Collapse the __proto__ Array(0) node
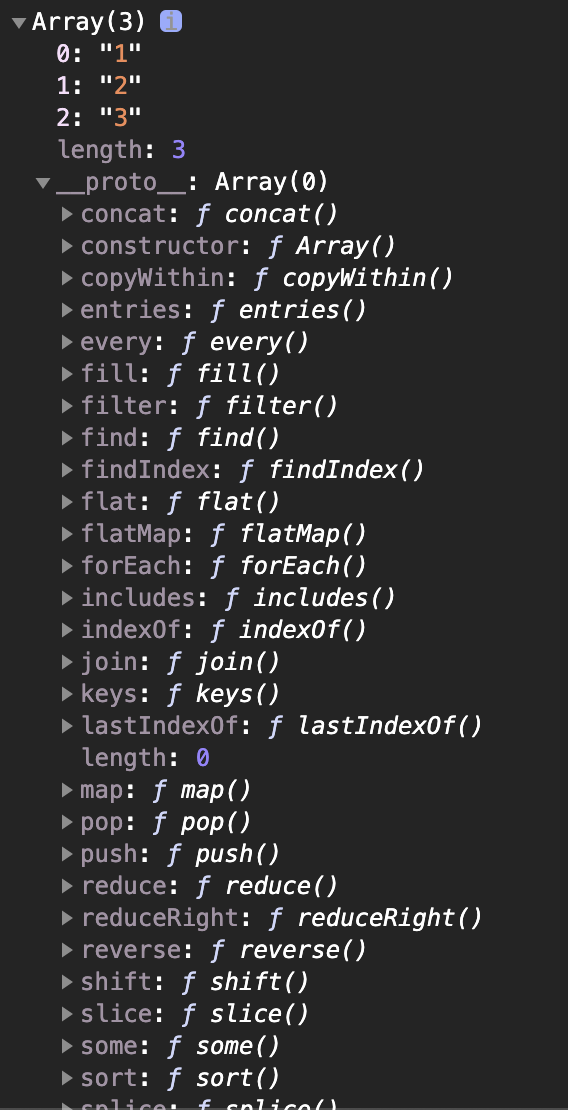Image resolution: width=568 pixels, height=1110 pixels. coord(43,183)
